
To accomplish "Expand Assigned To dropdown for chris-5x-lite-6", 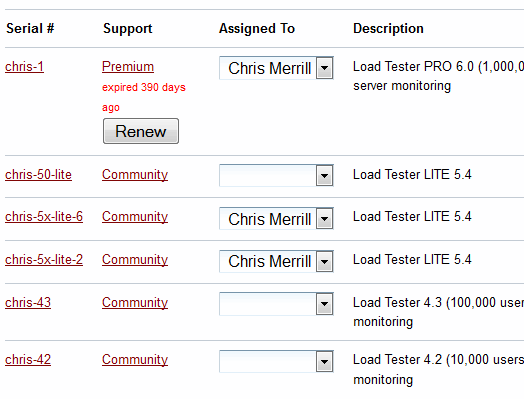I will (276, 219).
